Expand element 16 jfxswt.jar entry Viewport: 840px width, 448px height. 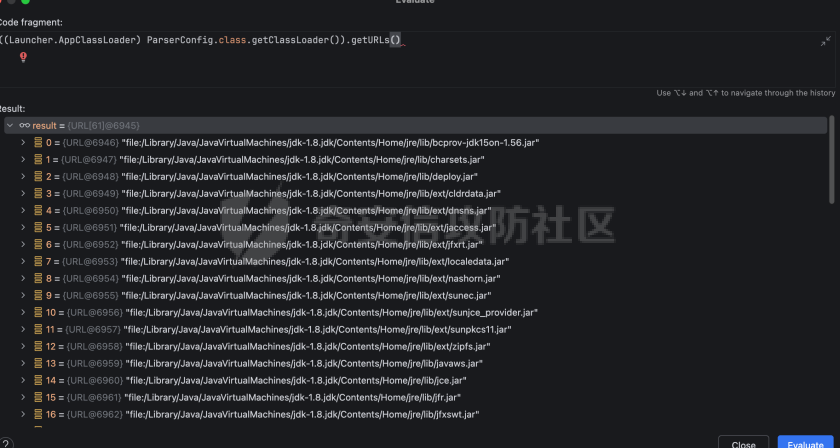[x=23, y=414]
